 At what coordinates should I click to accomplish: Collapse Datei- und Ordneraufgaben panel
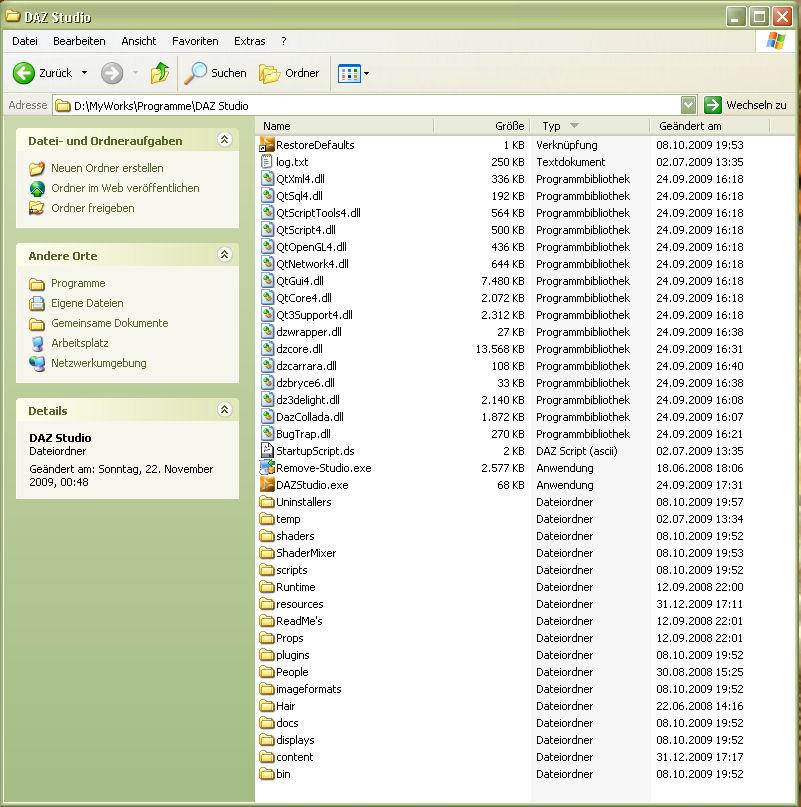(224, 140)
